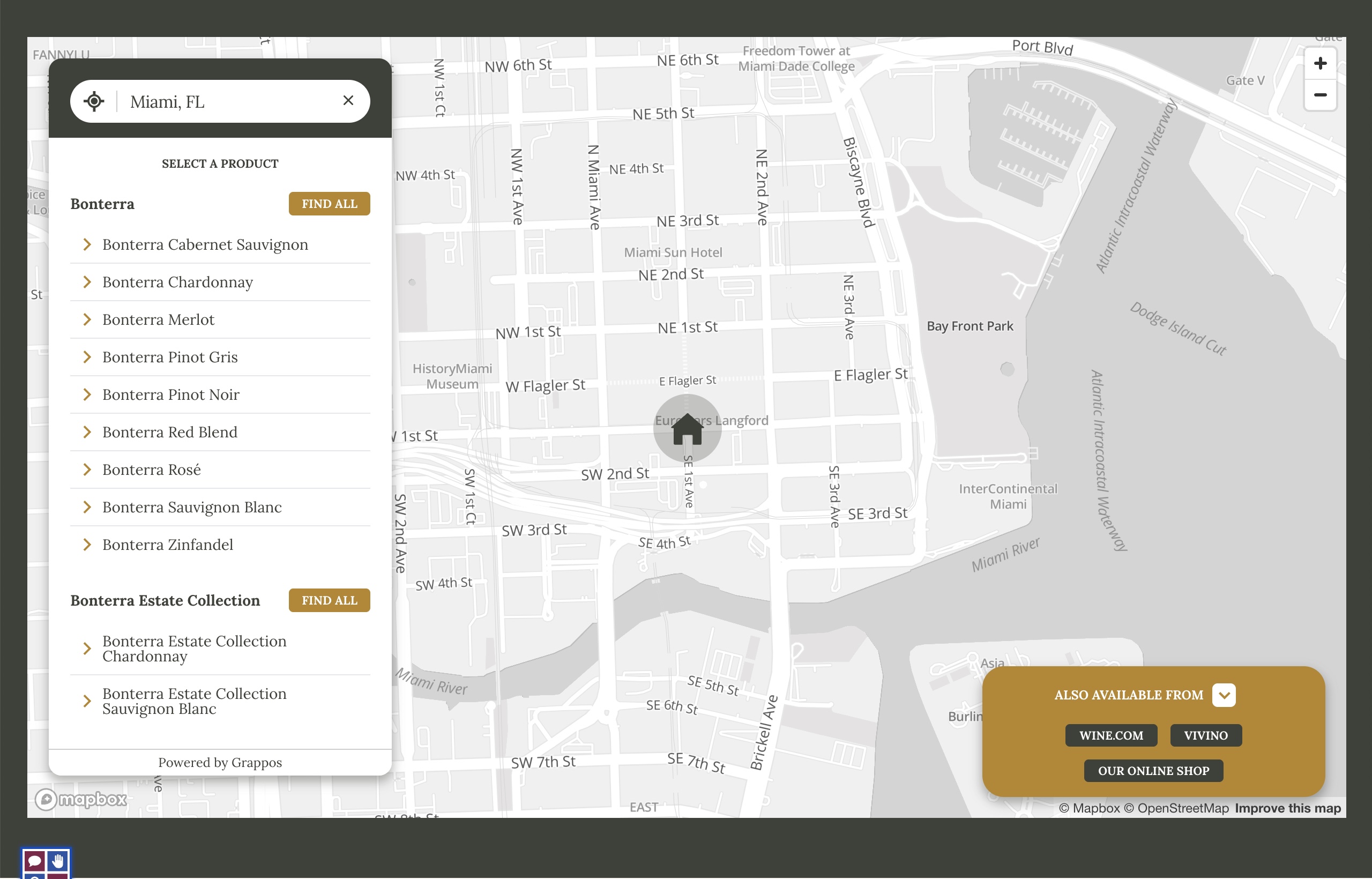The height and width of the screenshot is (879, 1372).
Task: Click the Mapbox logo
Action: point(81,799)
